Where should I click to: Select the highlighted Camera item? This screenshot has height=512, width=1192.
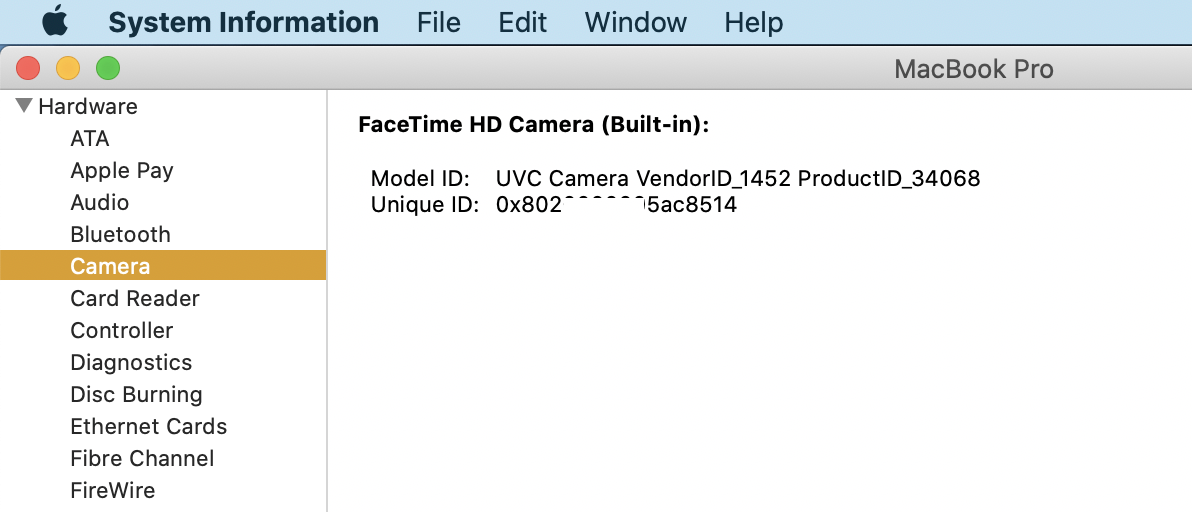[110, 267]
